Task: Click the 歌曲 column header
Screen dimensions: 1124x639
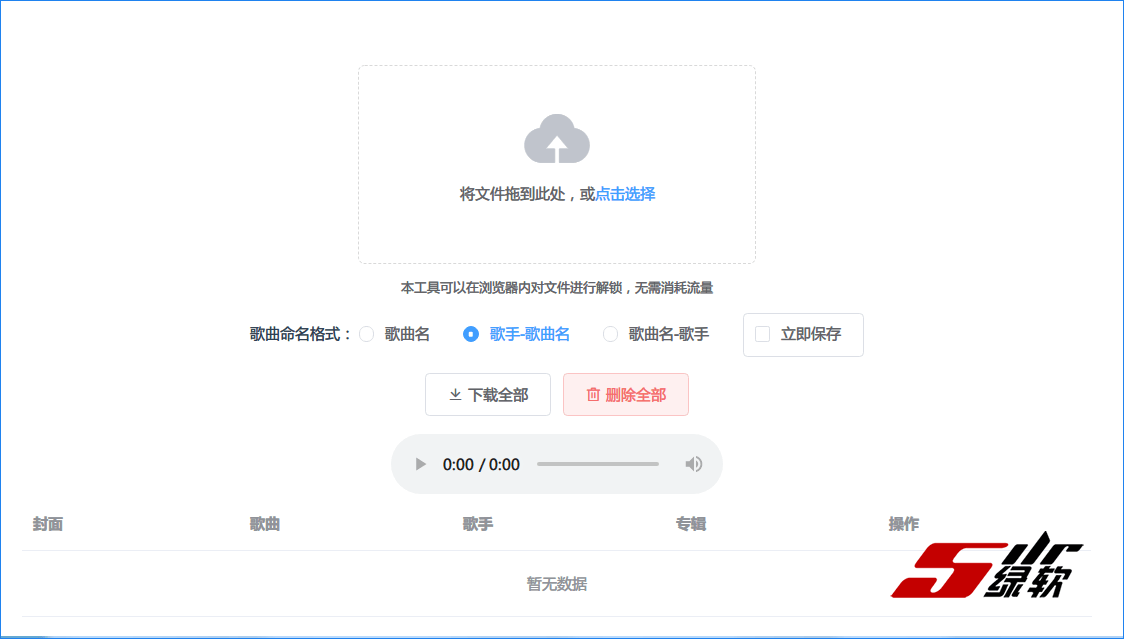Action: coord(265,524)
